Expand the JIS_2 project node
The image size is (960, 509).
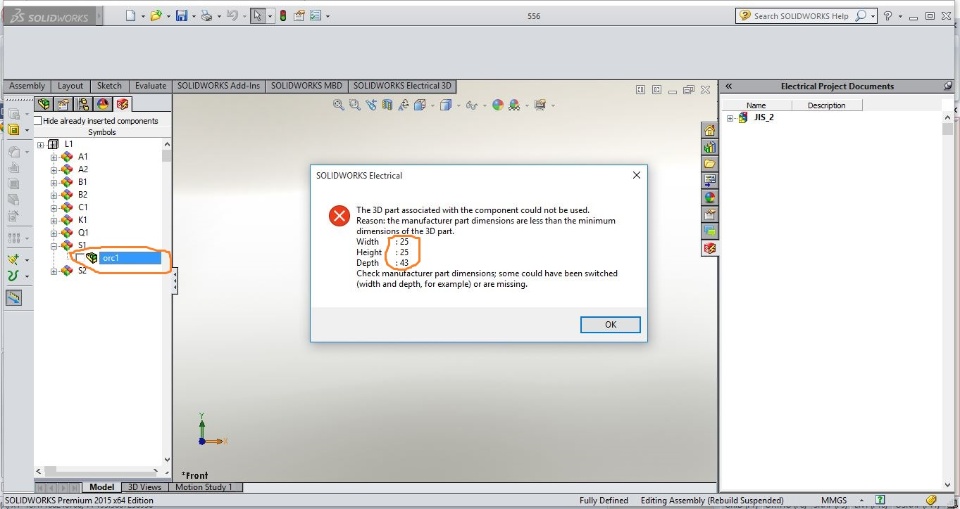(730, 118)
